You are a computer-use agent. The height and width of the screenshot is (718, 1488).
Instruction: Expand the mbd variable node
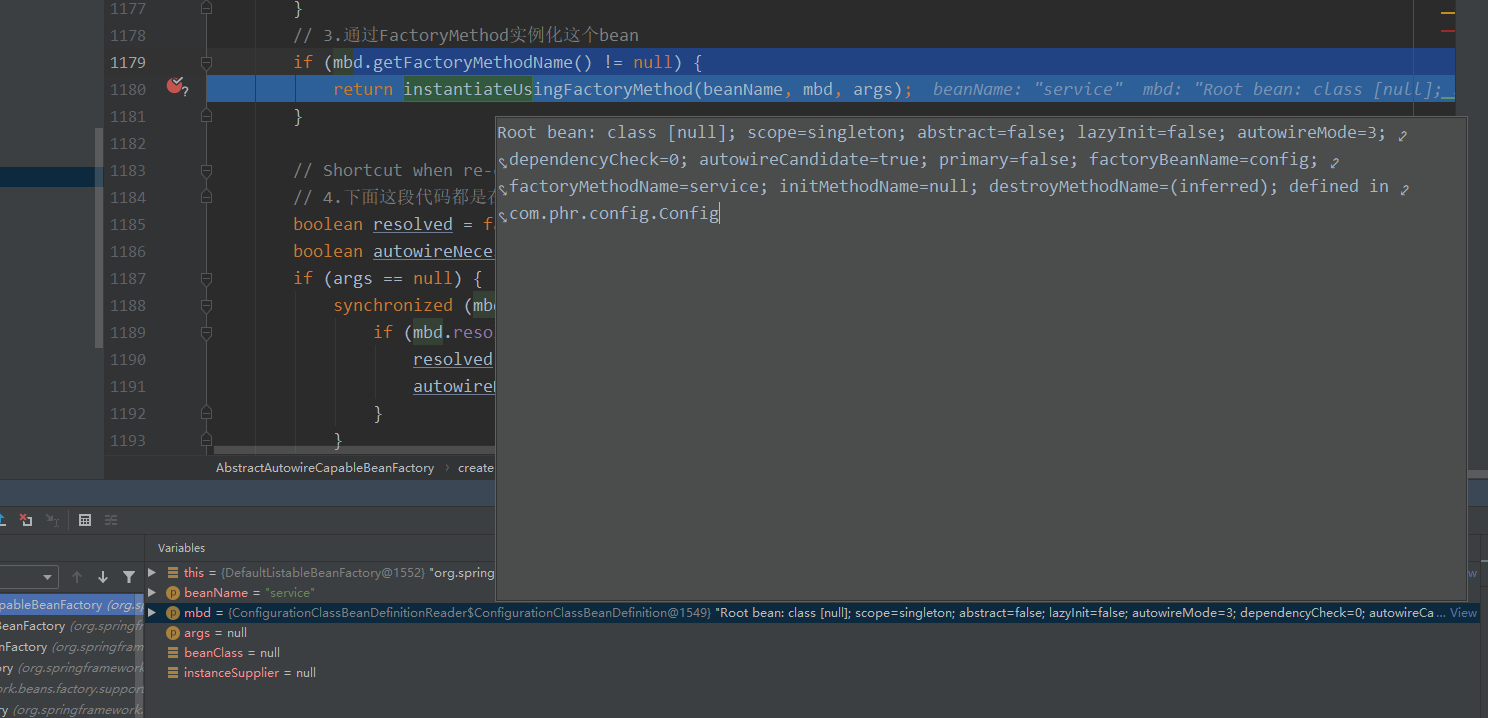point(152,613)
